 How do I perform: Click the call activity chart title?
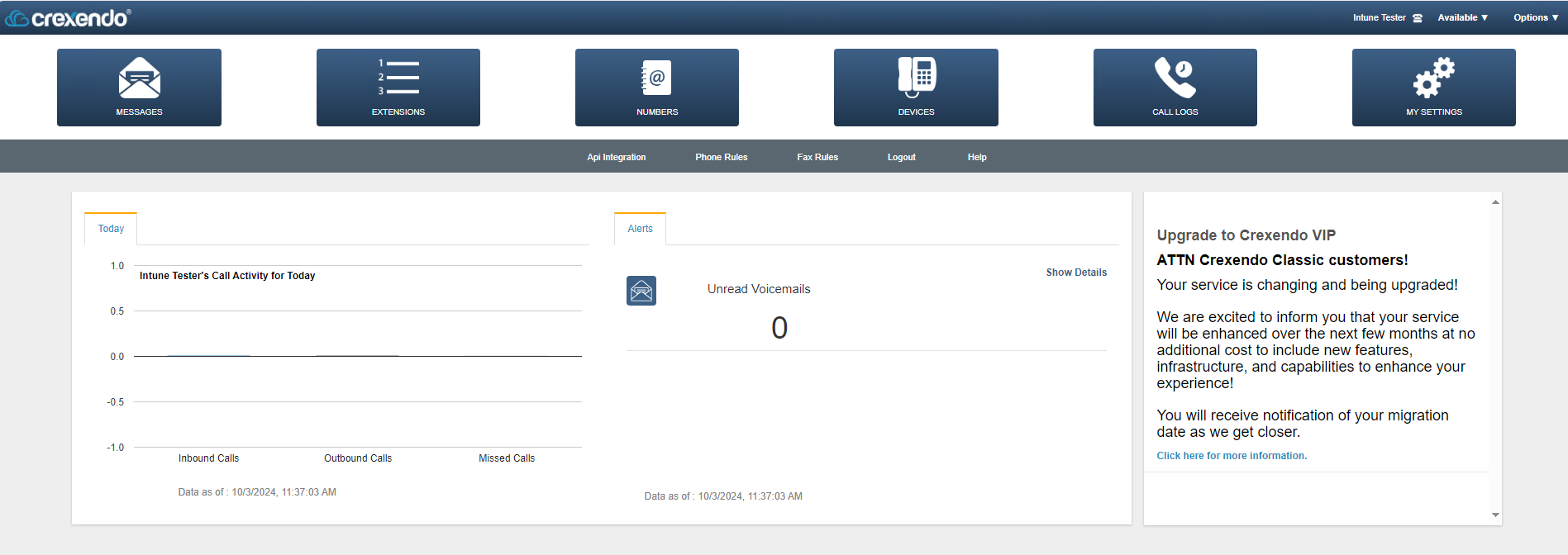click(227, 276)
